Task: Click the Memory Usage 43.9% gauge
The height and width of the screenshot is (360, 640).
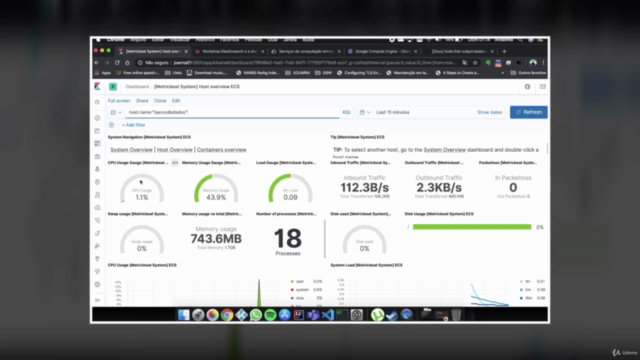Action: tap(216, 188)
